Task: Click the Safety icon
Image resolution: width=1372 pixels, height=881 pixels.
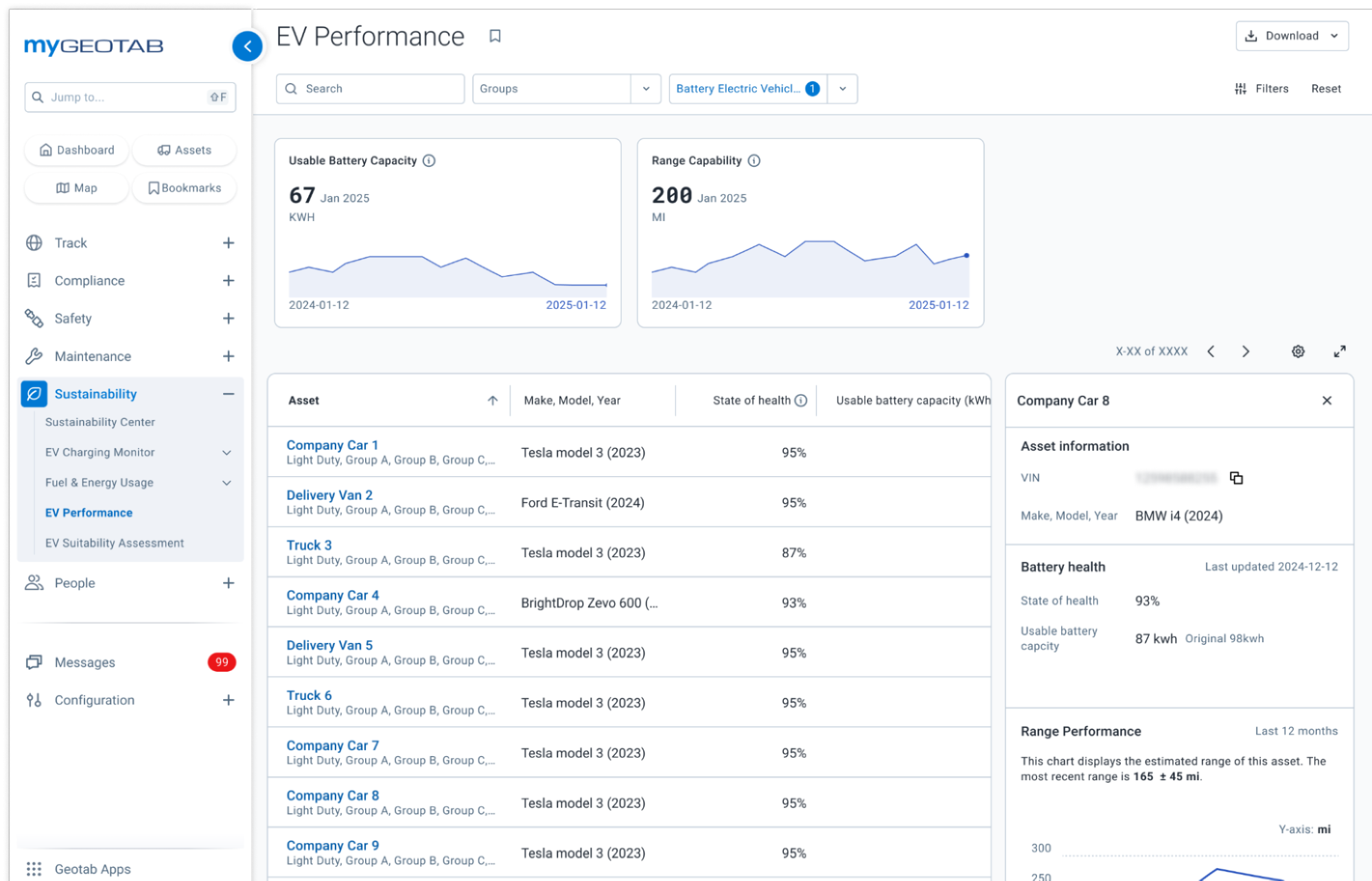Action: (34, 318)
